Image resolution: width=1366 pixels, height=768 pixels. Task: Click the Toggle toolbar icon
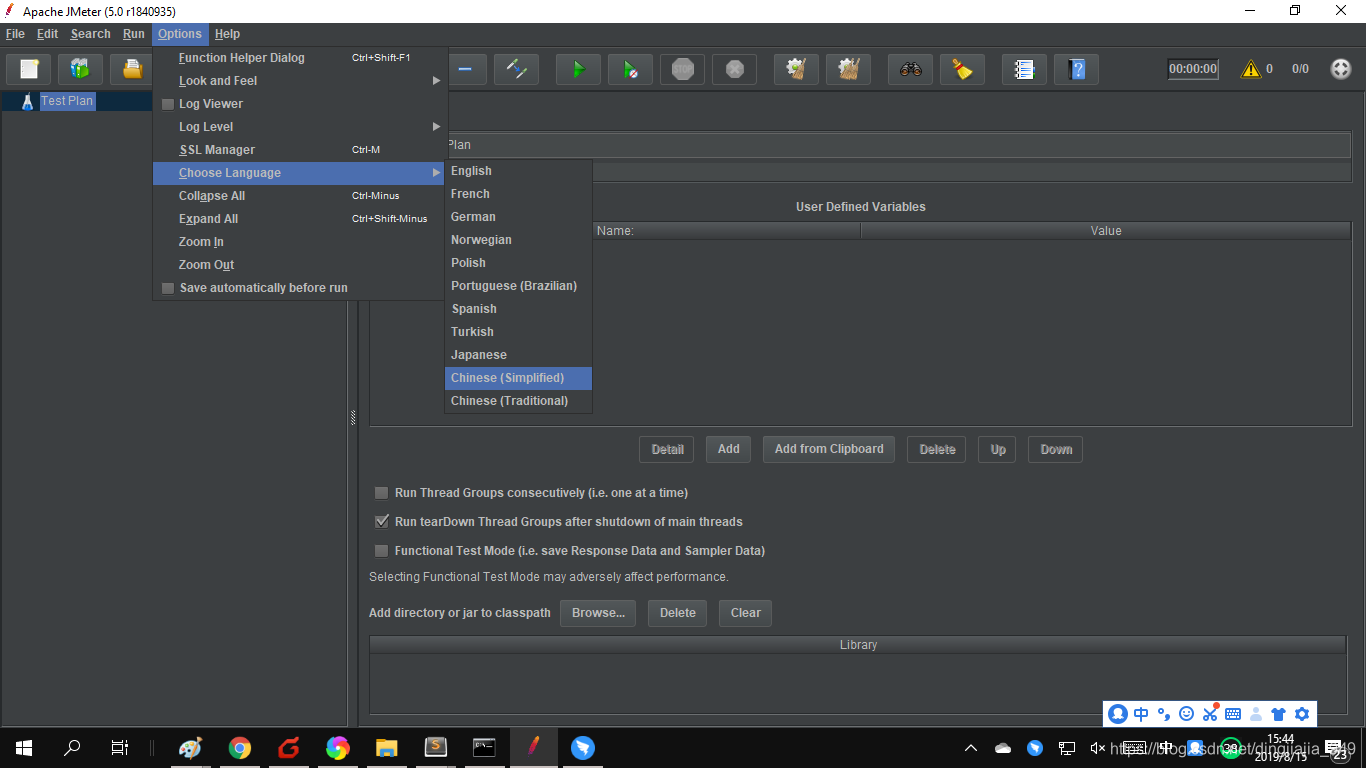pos(516,69)
